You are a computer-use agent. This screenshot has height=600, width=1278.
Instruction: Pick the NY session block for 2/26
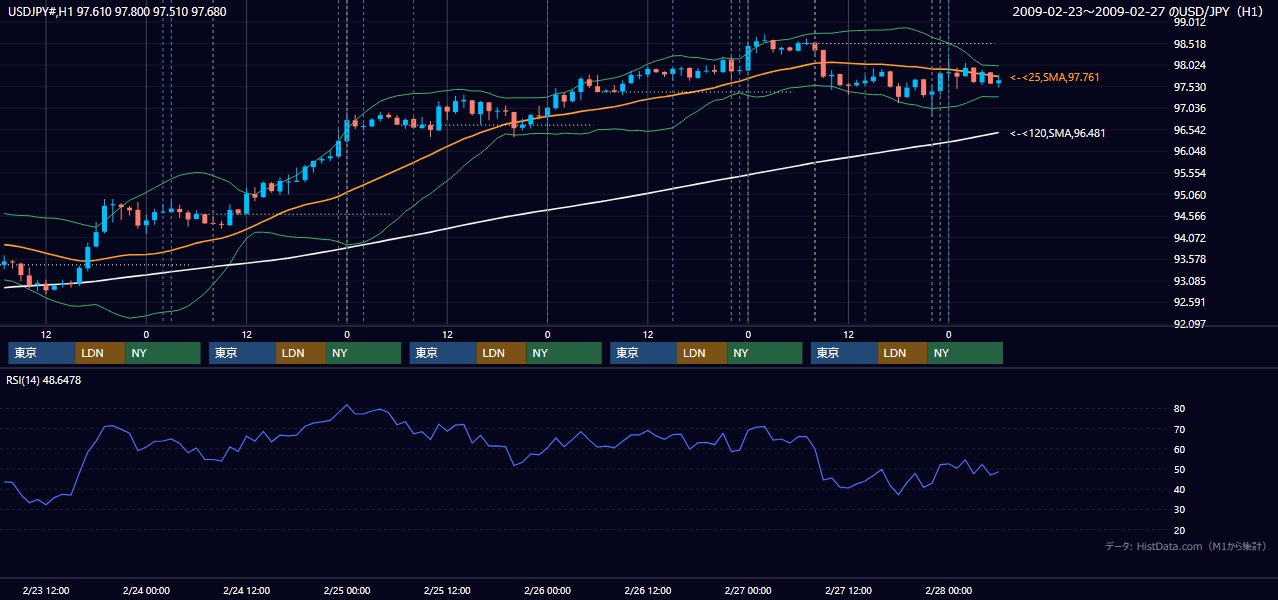coord(765,353)
